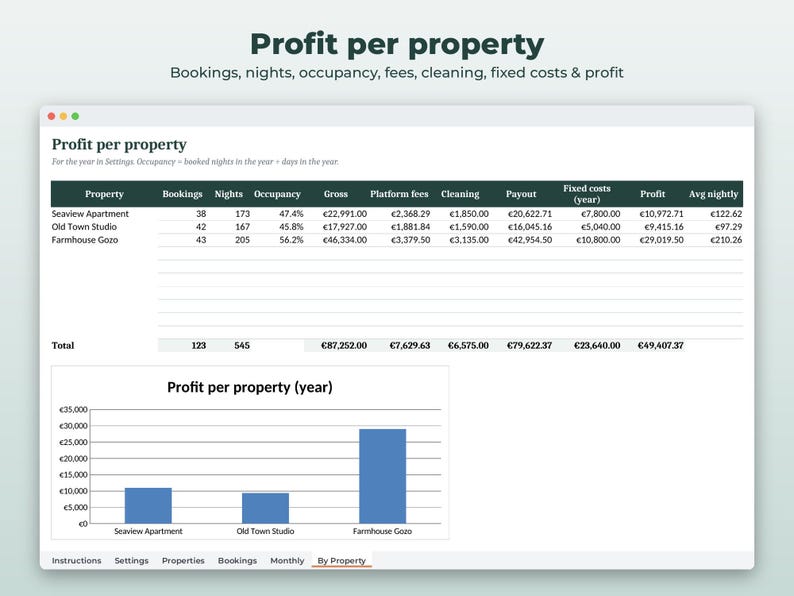The image size is (794, 596).
Task: Select the Farmhouse Gozo chart bar
Action: 382,476
